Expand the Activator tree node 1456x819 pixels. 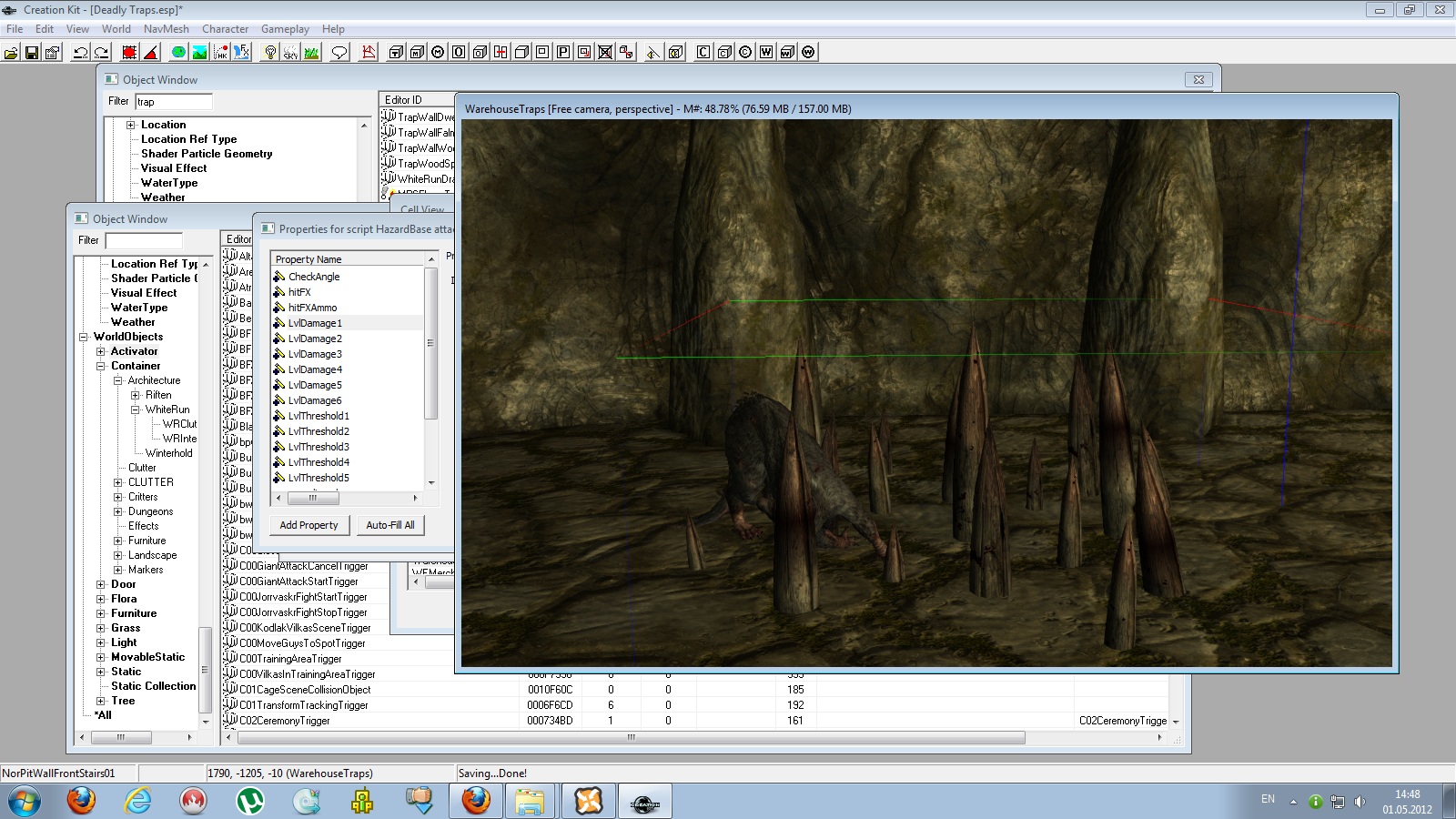[101, 351]
